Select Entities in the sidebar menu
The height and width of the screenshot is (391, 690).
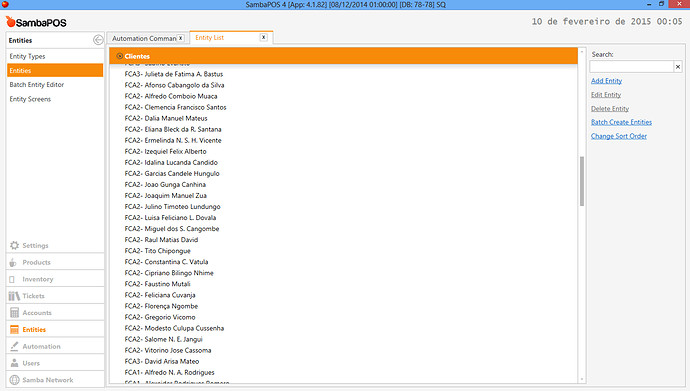55,70
